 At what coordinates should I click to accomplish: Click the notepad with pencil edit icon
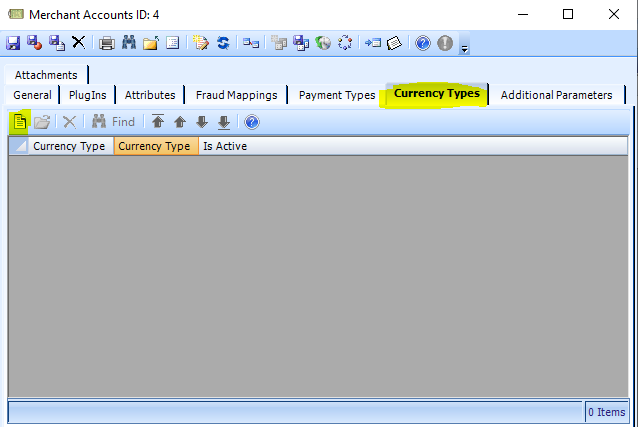[x=201, y=43]
